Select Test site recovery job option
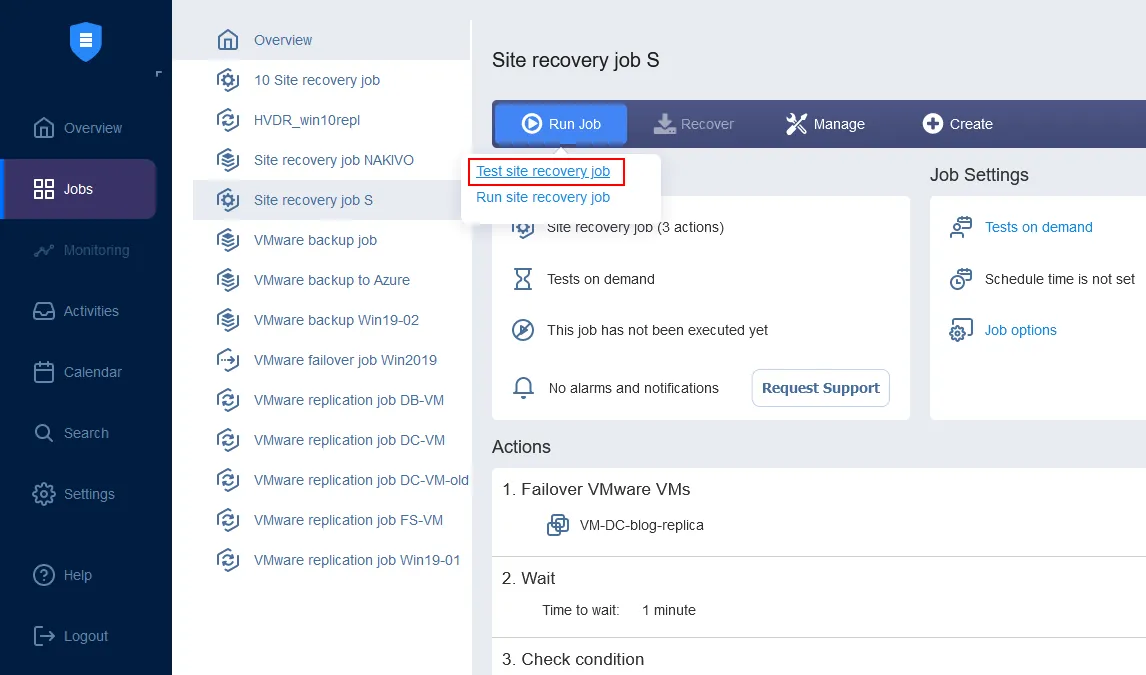Viewport: 1146px width, 675px height. (543, 171)
